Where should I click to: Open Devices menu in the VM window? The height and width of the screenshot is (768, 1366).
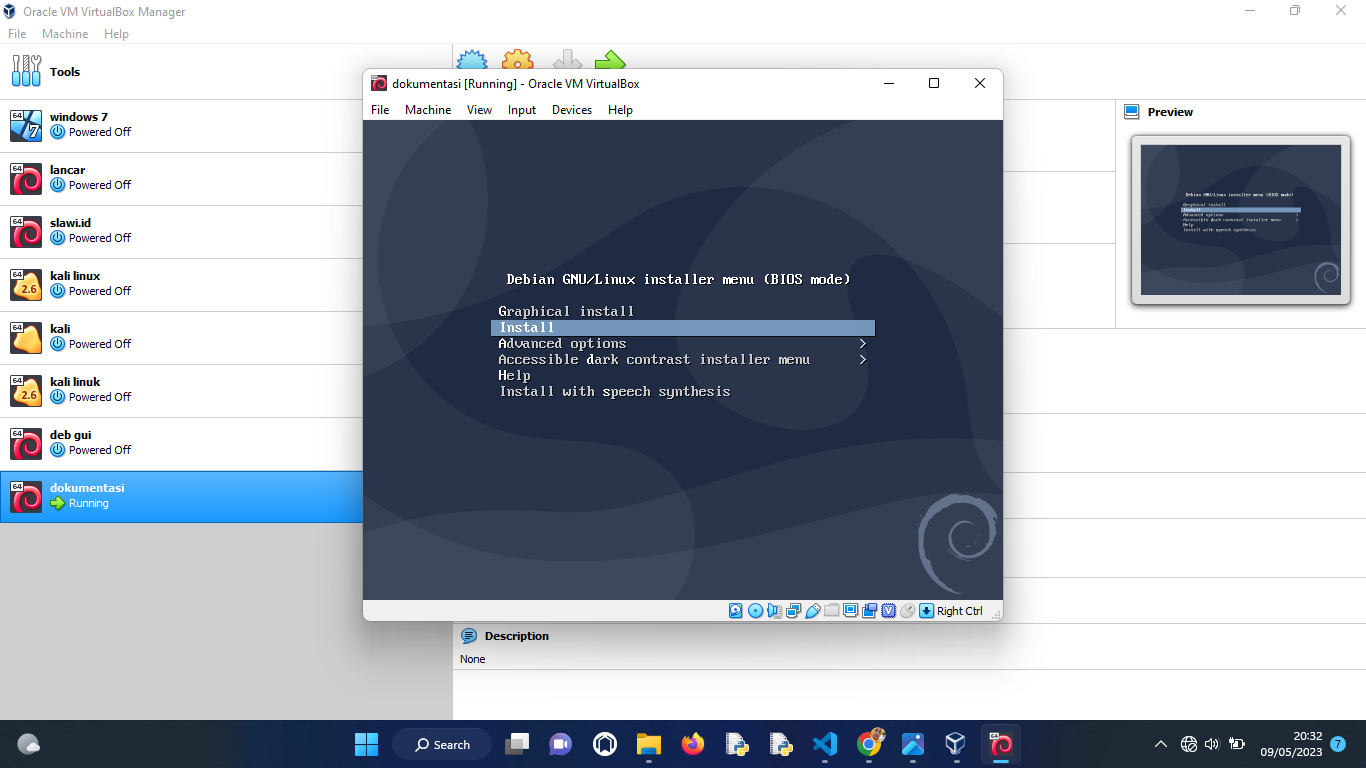(572, 110)
